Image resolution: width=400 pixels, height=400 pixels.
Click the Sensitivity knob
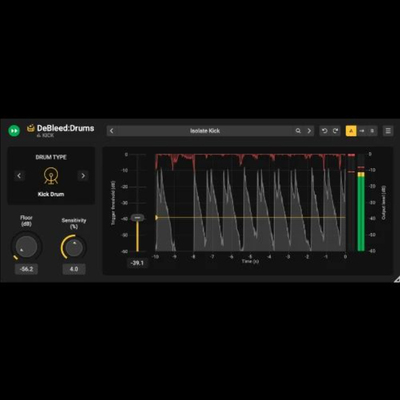pos(74,247)
